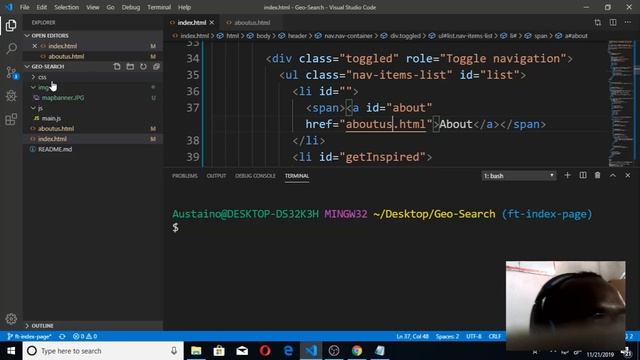
Task: Open README.md in explorer
Action: click(x=55, y=149)
